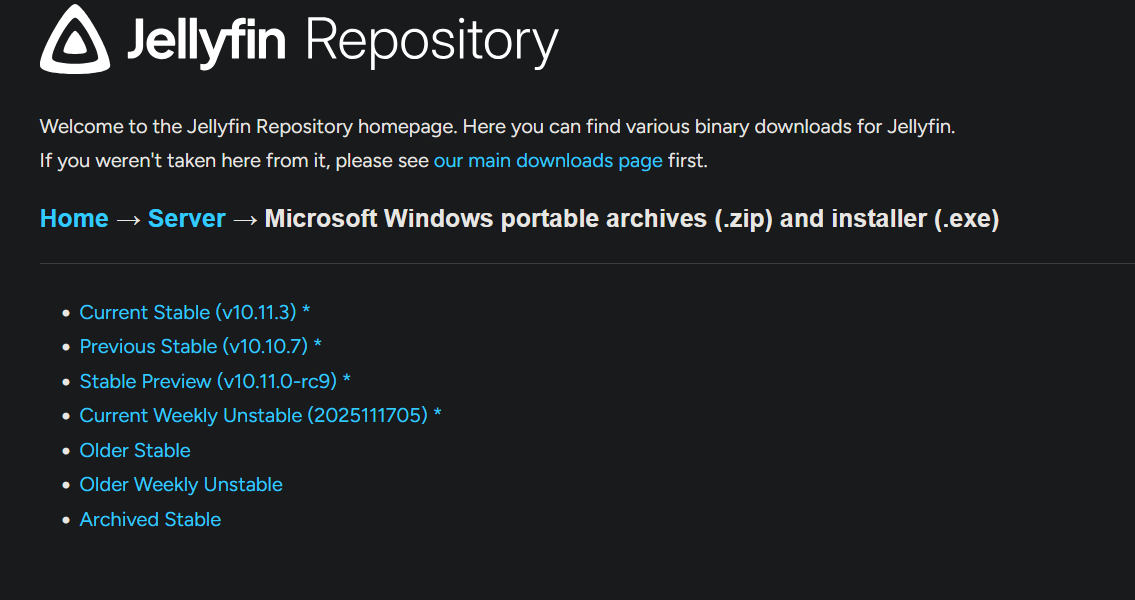Open Current Weekly Unstable (2025111705) link
The width and height of the screenshot is (1135, 600).
click(x=261, y=415)
